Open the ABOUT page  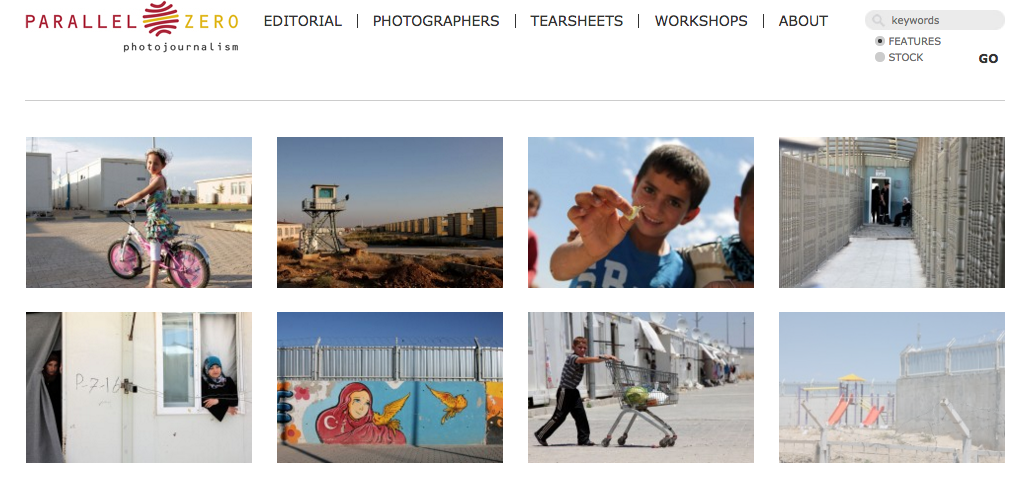tap(803, 21)
